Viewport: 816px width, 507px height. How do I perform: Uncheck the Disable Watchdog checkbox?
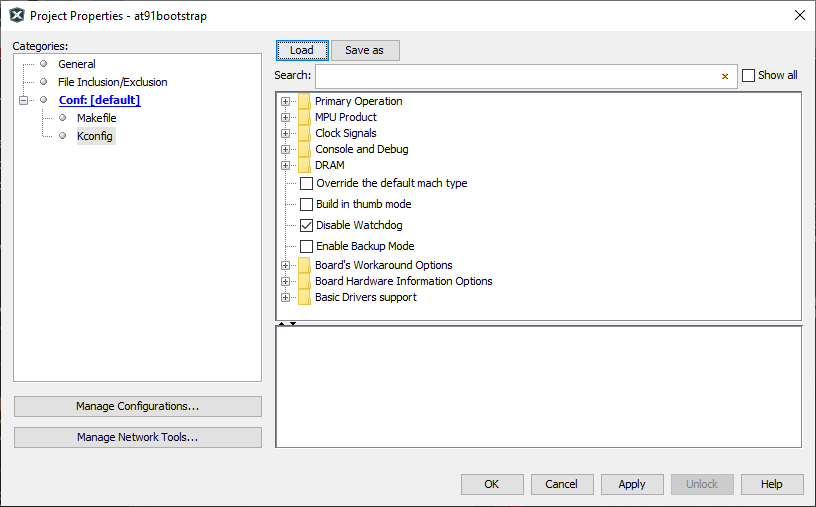(307, 225)
